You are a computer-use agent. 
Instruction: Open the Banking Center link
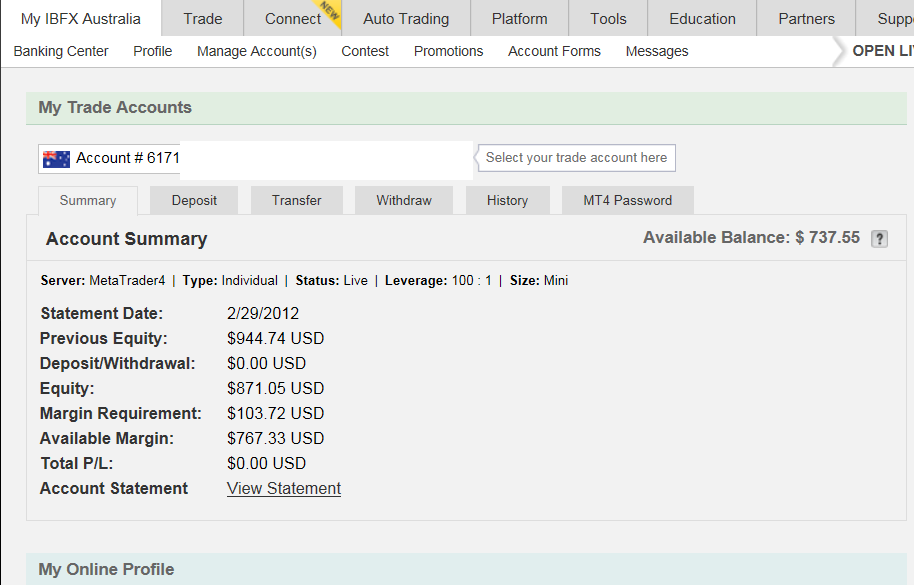click(61, 51)
